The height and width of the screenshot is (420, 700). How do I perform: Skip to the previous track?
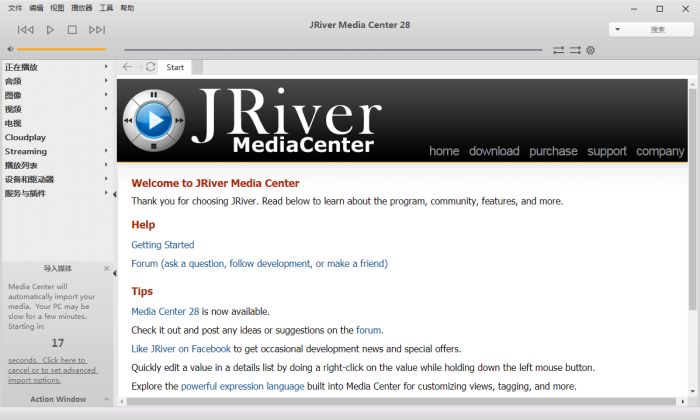(x=25, y=30)
